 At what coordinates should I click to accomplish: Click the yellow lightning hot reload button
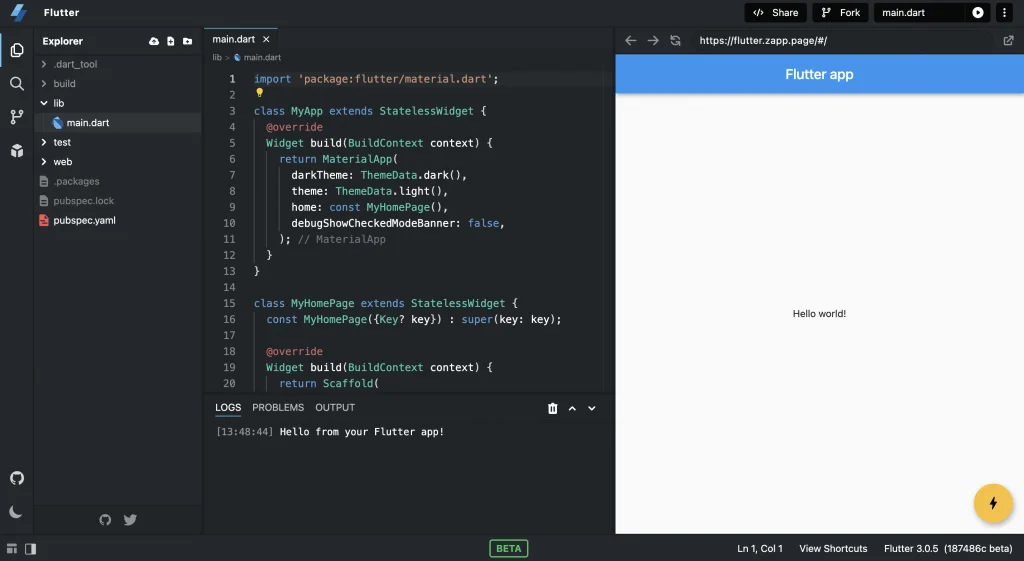coord(993,503)
